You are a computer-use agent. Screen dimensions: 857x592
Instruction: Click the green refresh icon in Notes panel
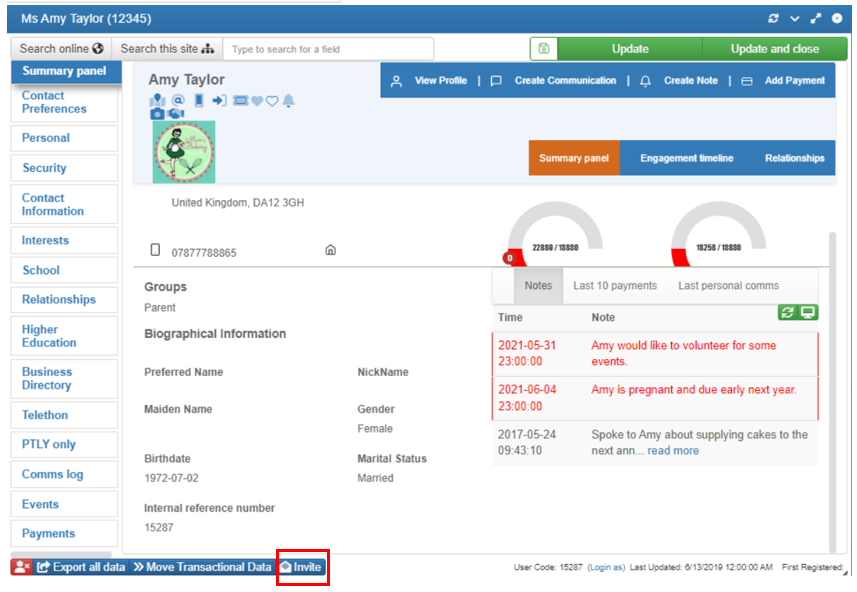(788, 312)
